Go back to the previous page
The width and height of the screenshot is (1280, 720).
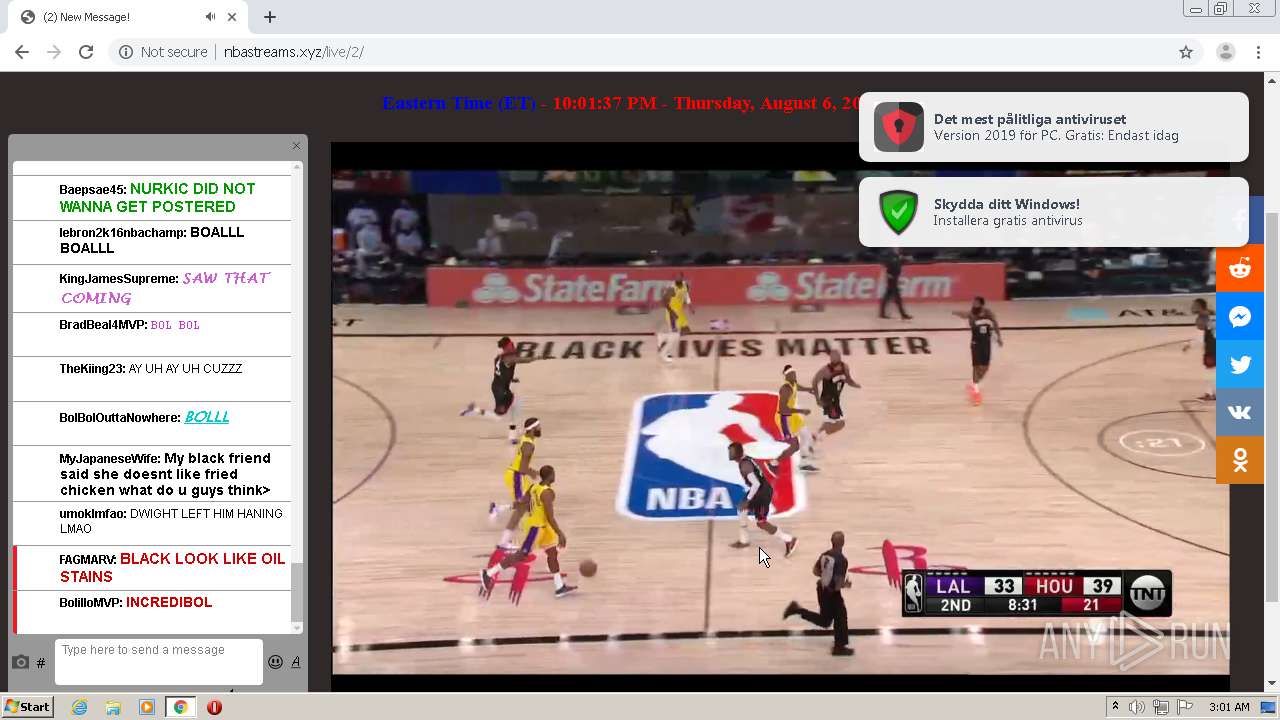(x=22, y=52)
